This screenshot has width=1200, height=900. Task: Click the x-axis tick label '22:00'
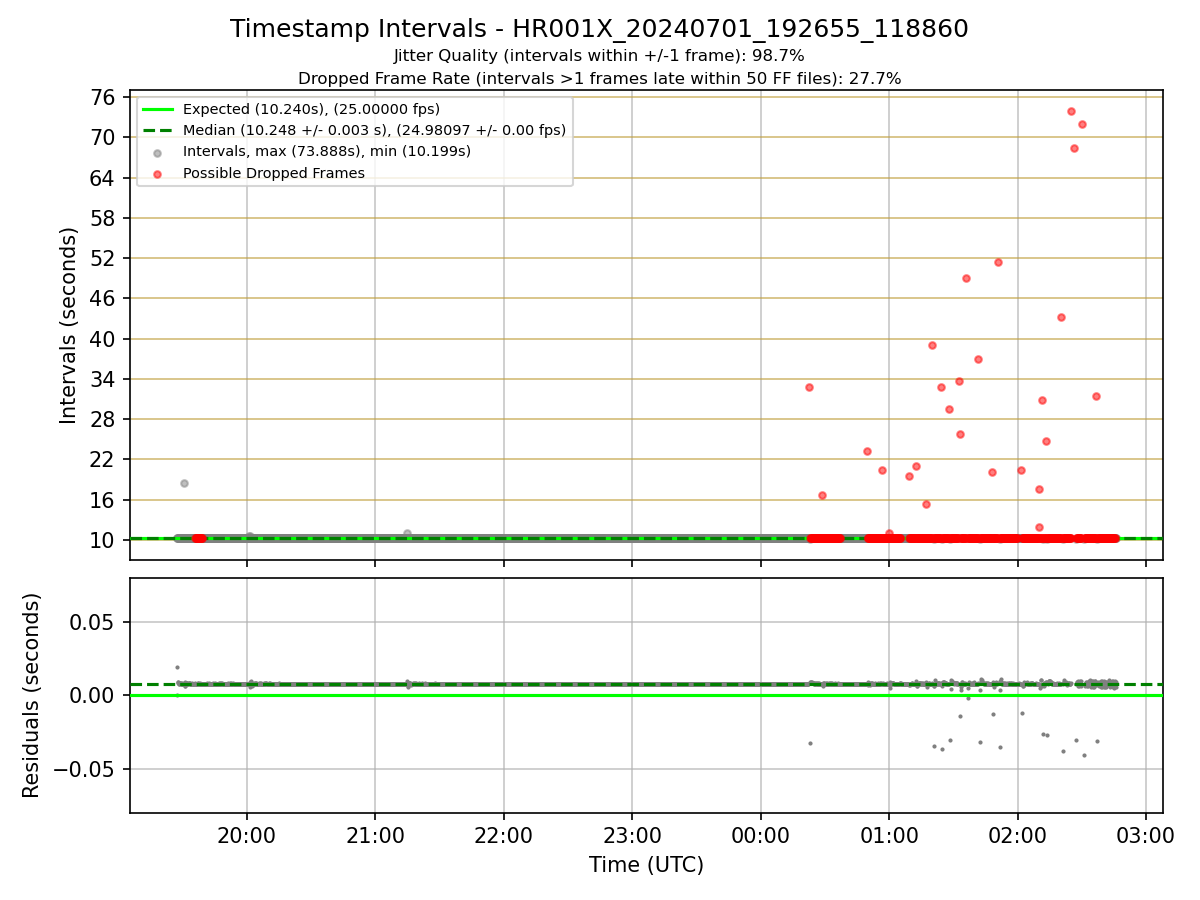[x=503, y=836]
